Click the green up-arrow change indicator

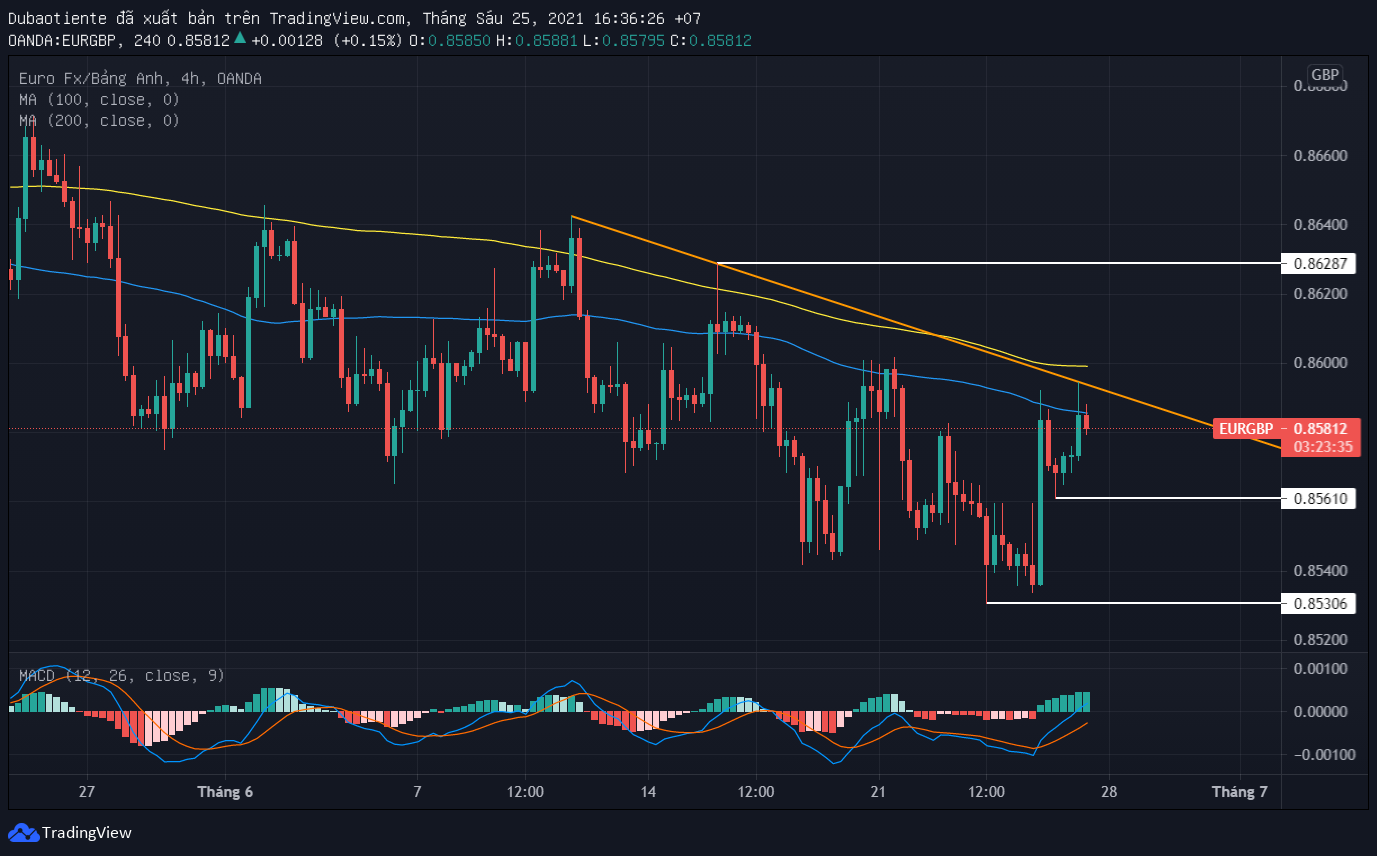[240, 39]
